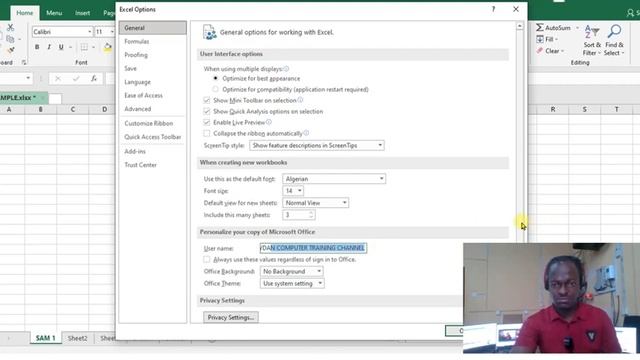The width and height of the screenshot is (640, 360).
Task: Click the Bold button in Font group
Action: tap(37, 47)
